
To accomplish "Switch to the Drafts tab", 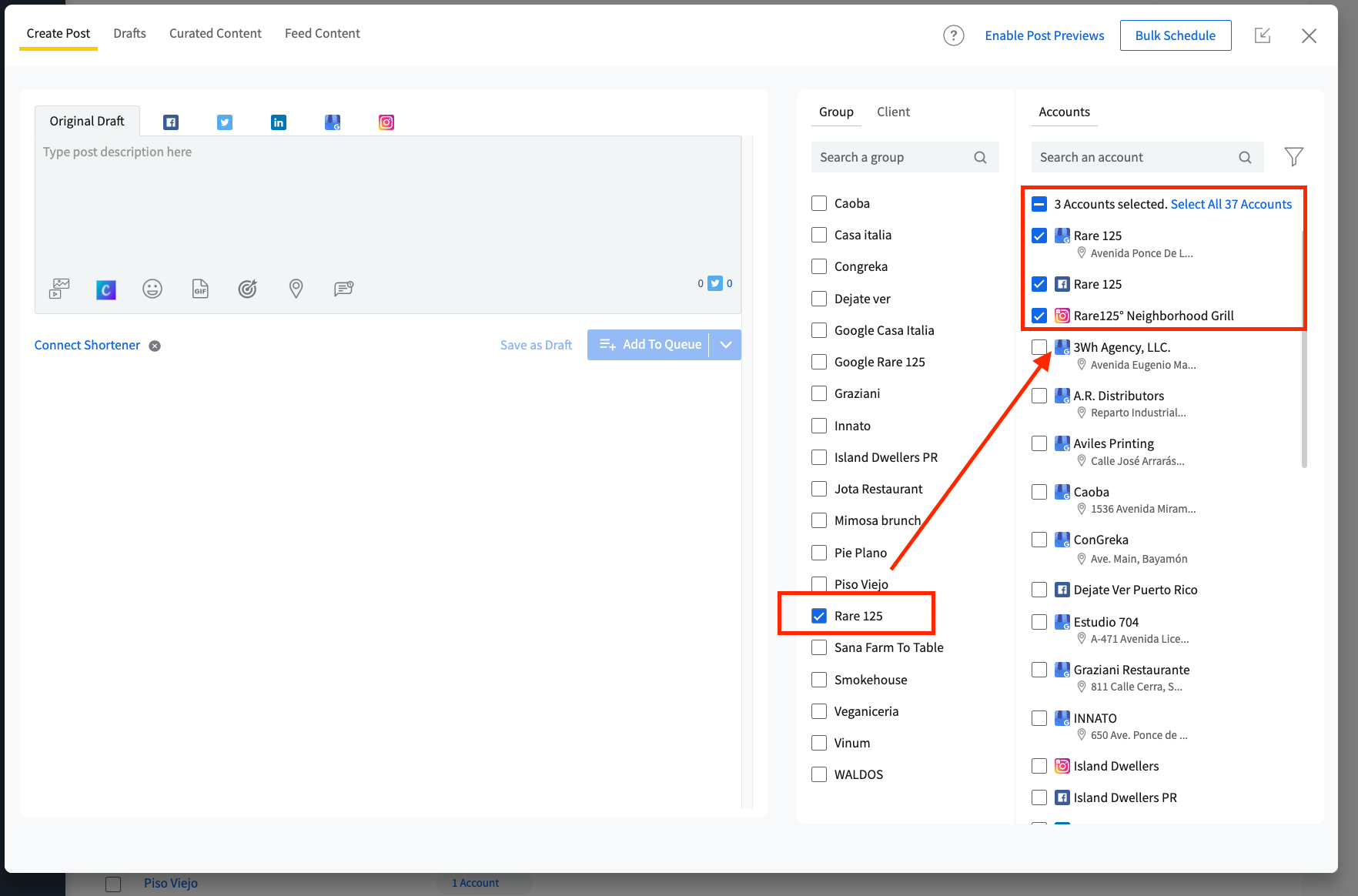I will tap(129, 33).
